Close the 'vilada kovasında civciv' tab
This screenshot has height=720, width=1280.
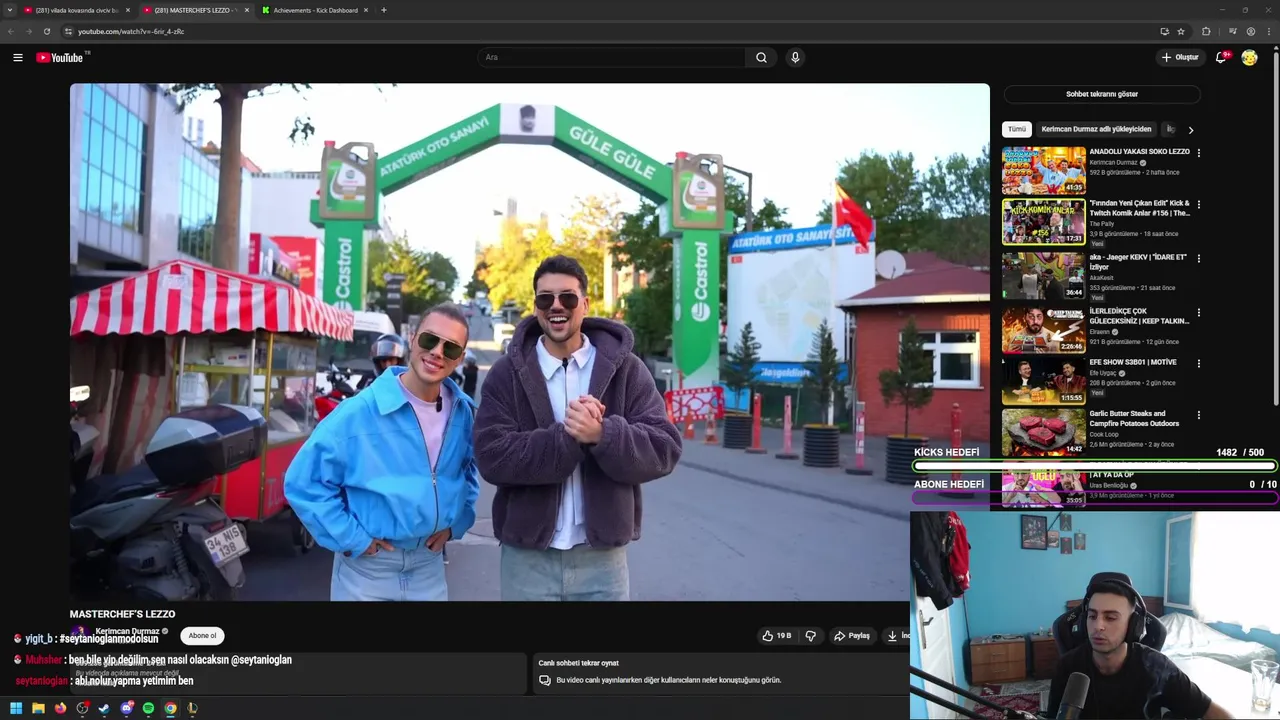coord(128,10)
